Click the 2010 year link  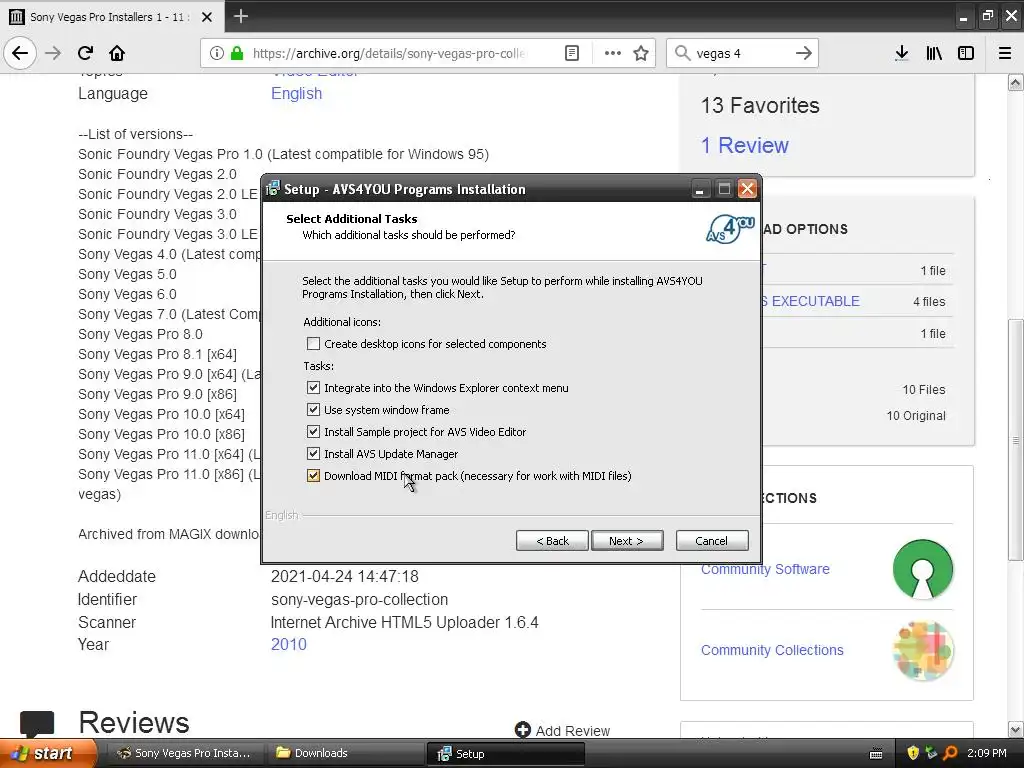pos(289,645)
